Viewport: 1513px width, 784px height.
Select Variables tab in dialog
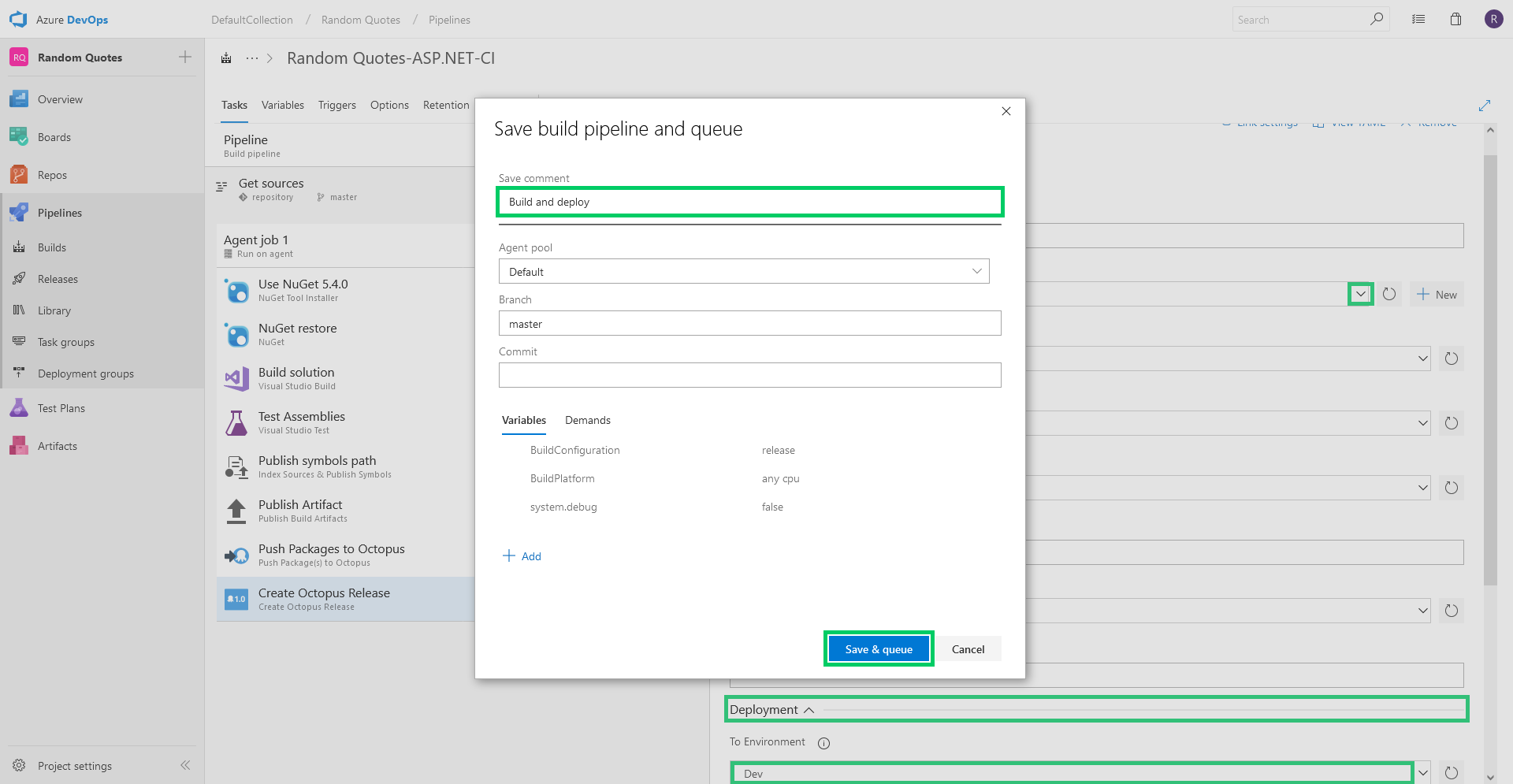(x=524, y=420)
